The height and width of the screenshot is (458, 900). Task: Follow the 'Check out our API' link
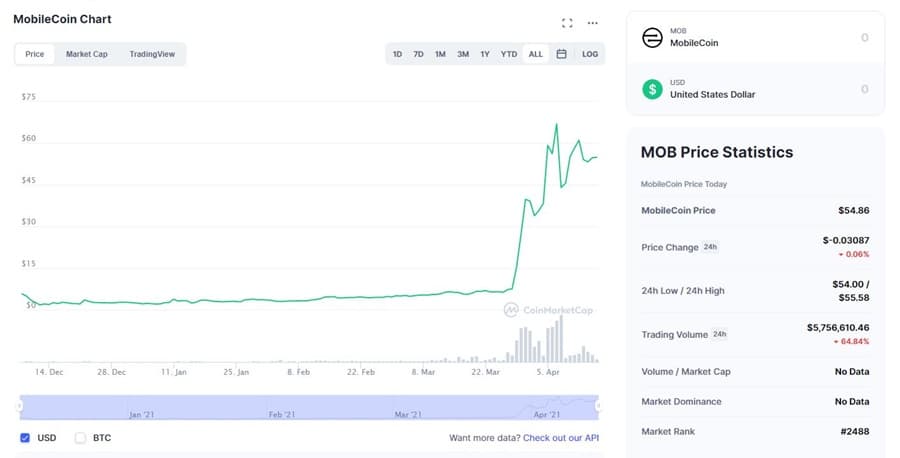pyautogui.click(x=560, y=438)
